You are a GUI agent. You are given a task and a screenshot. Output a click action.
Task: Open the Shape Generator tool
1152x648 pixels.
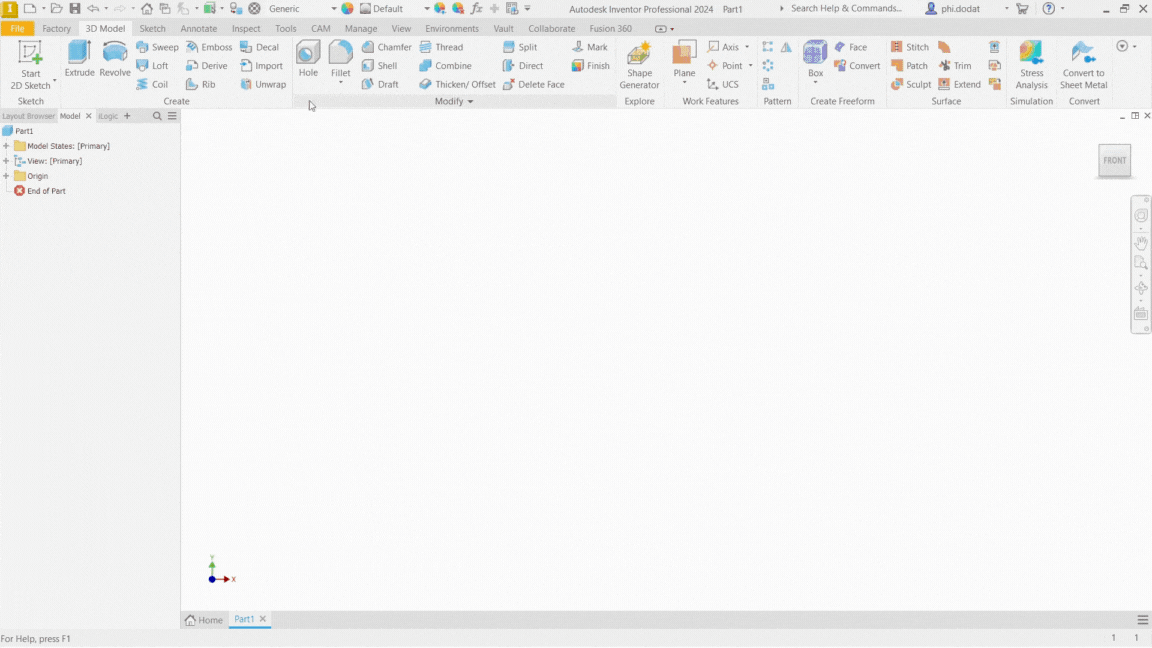639,65
